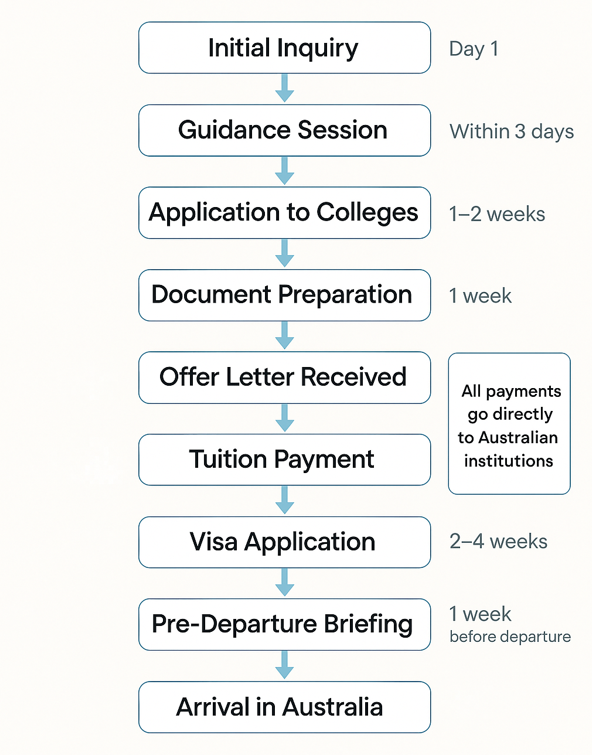This screenshot has height=755, width=592.
Task: Click the Document Preparation step
Action: coord(284,295)
